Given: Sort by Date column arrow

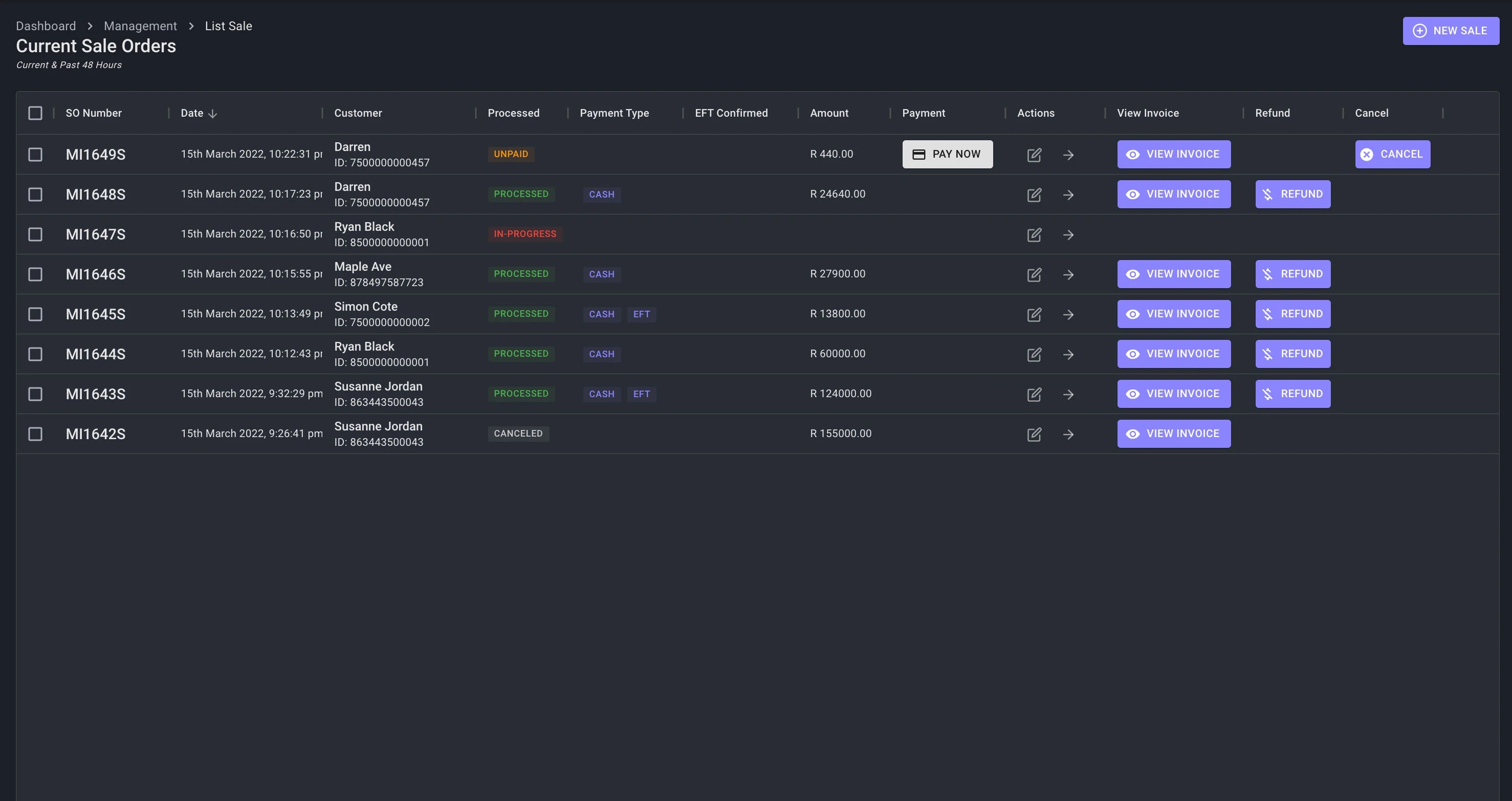Looking at the screenshot, I should click(x=212, y=114).
